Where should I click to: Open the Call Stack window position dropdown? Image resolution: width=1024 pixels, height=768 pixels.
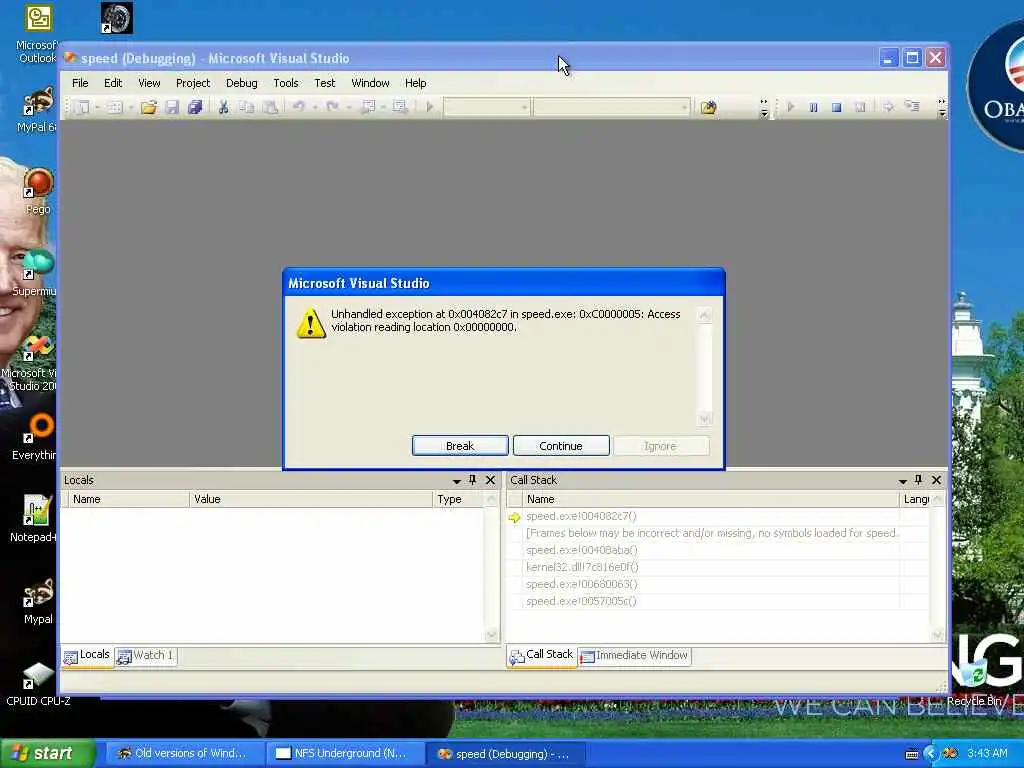pyautogui.click(x=903, y=481)
